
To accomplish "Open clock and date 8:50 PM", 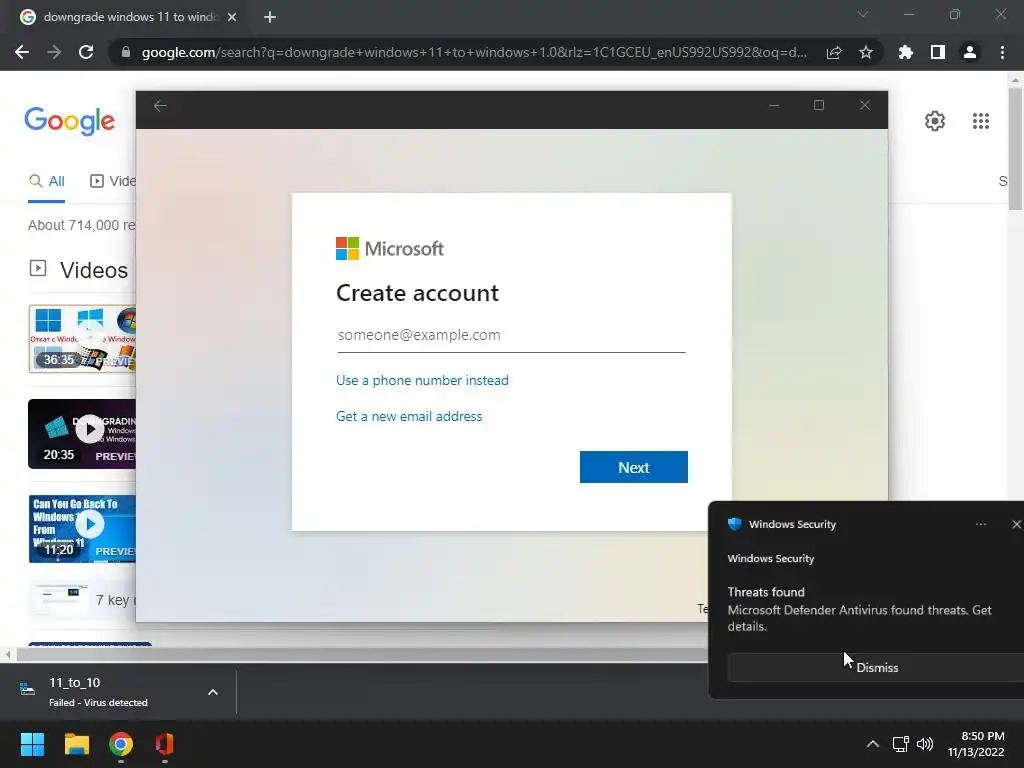I will pyautogui.click(x=976, y=744).
